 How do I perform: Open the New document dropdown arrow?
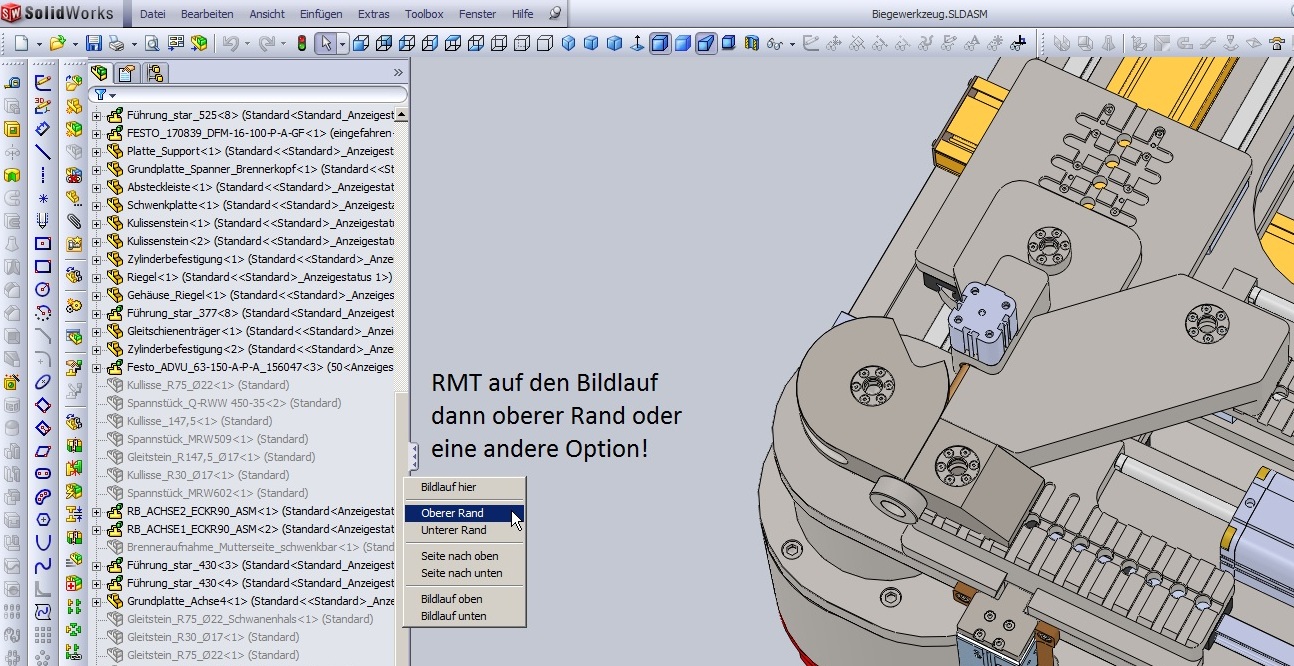39,44
